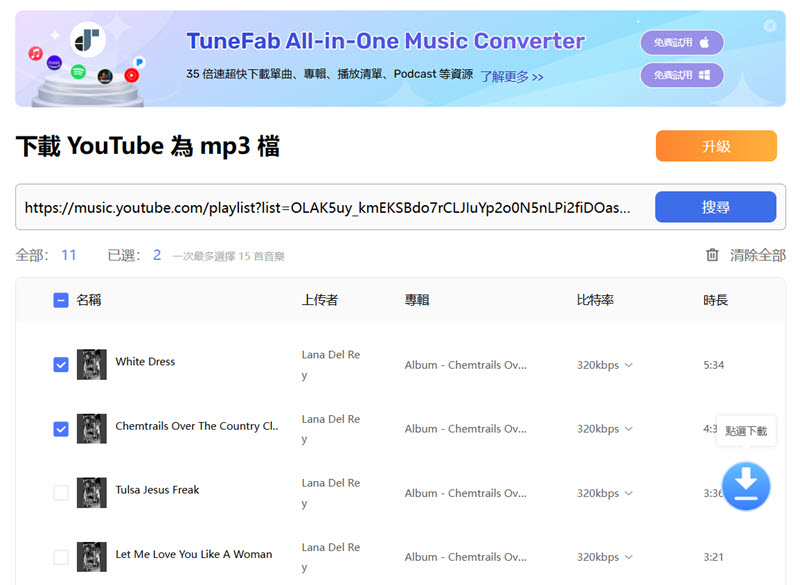The width and height of the screenshot is (800, 585).
Task: Open bitrate dropdown for Tulsa Jesus Freak
Action: [605, 493]
